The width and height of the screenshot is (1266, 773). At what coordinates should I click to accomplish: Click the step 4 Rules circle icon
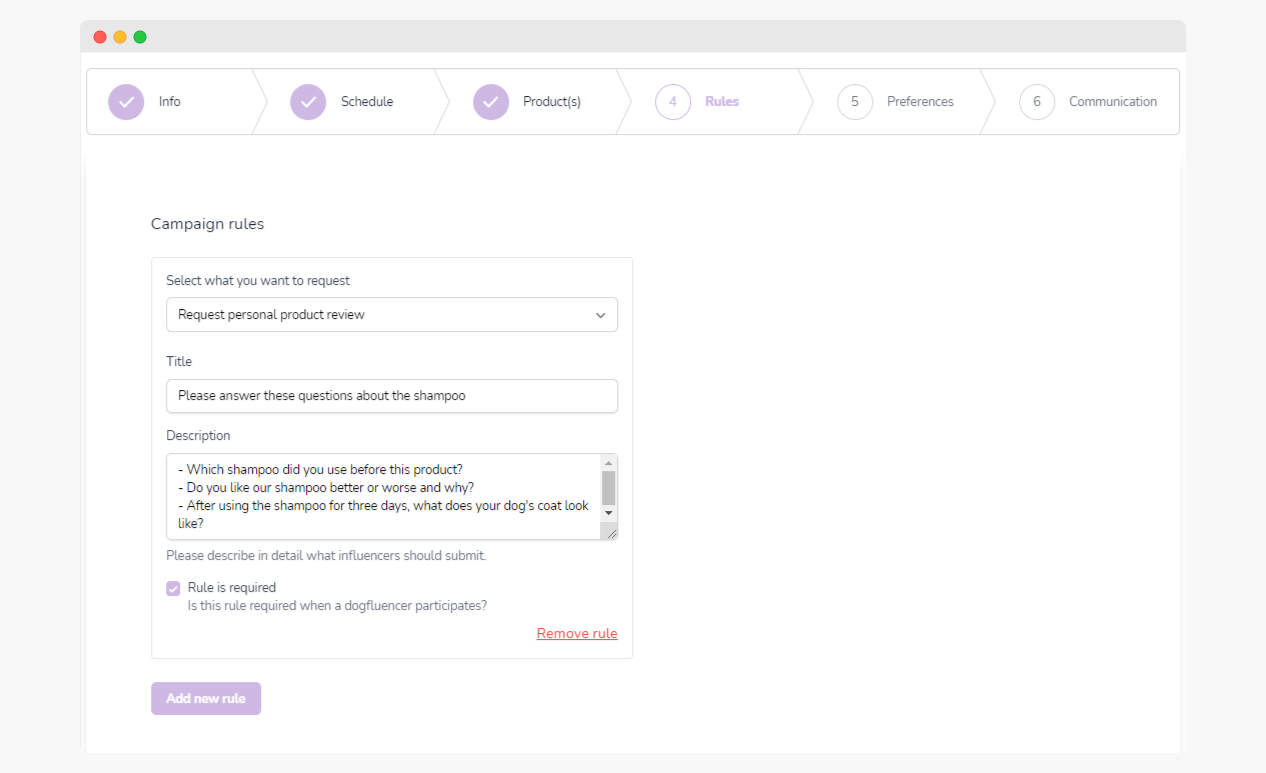pyautogui.click(x=673, y=102)
